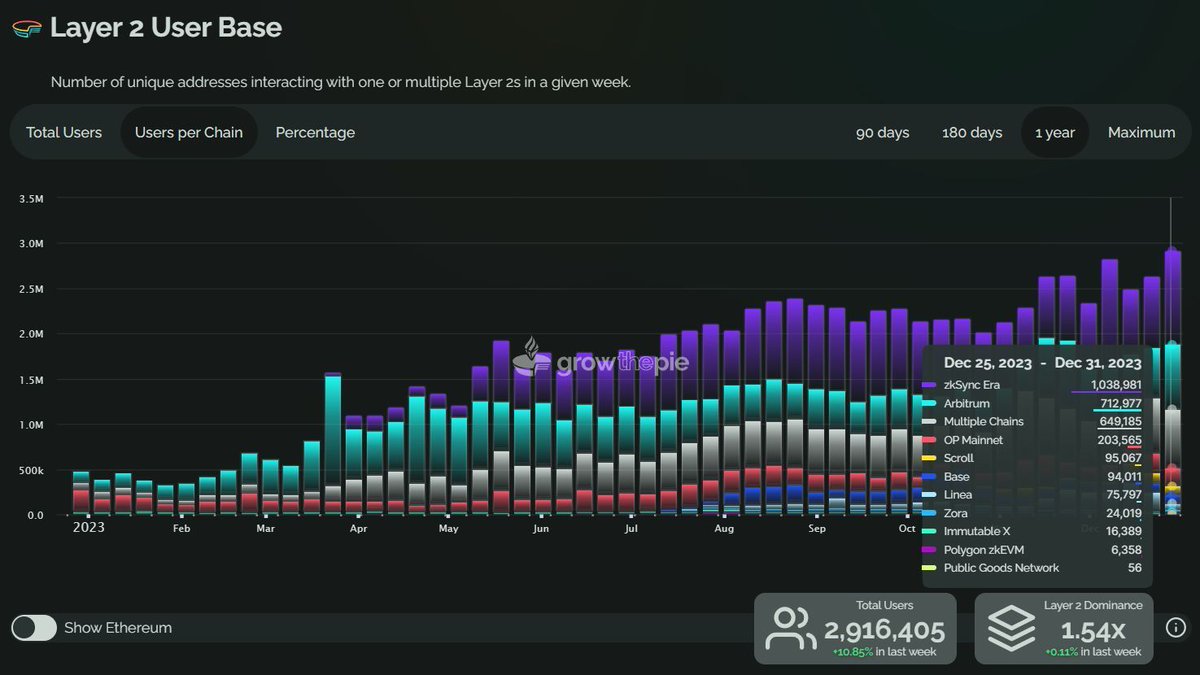Set time range to 90 days
Viewport: 1200px width, 675px height.
tap(882, 132)
